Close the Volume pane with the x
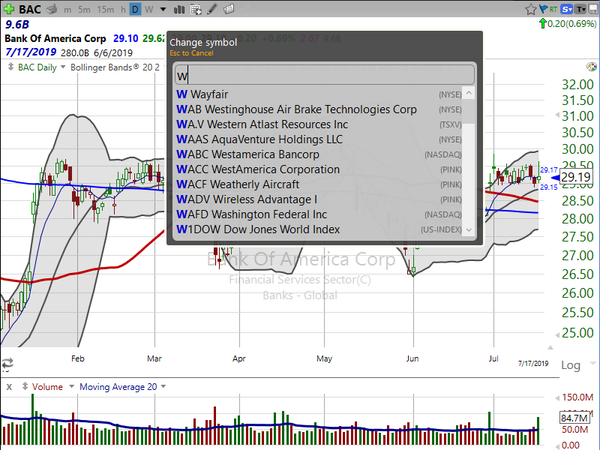This screenshot has width=600, height=450. point(9,385)
